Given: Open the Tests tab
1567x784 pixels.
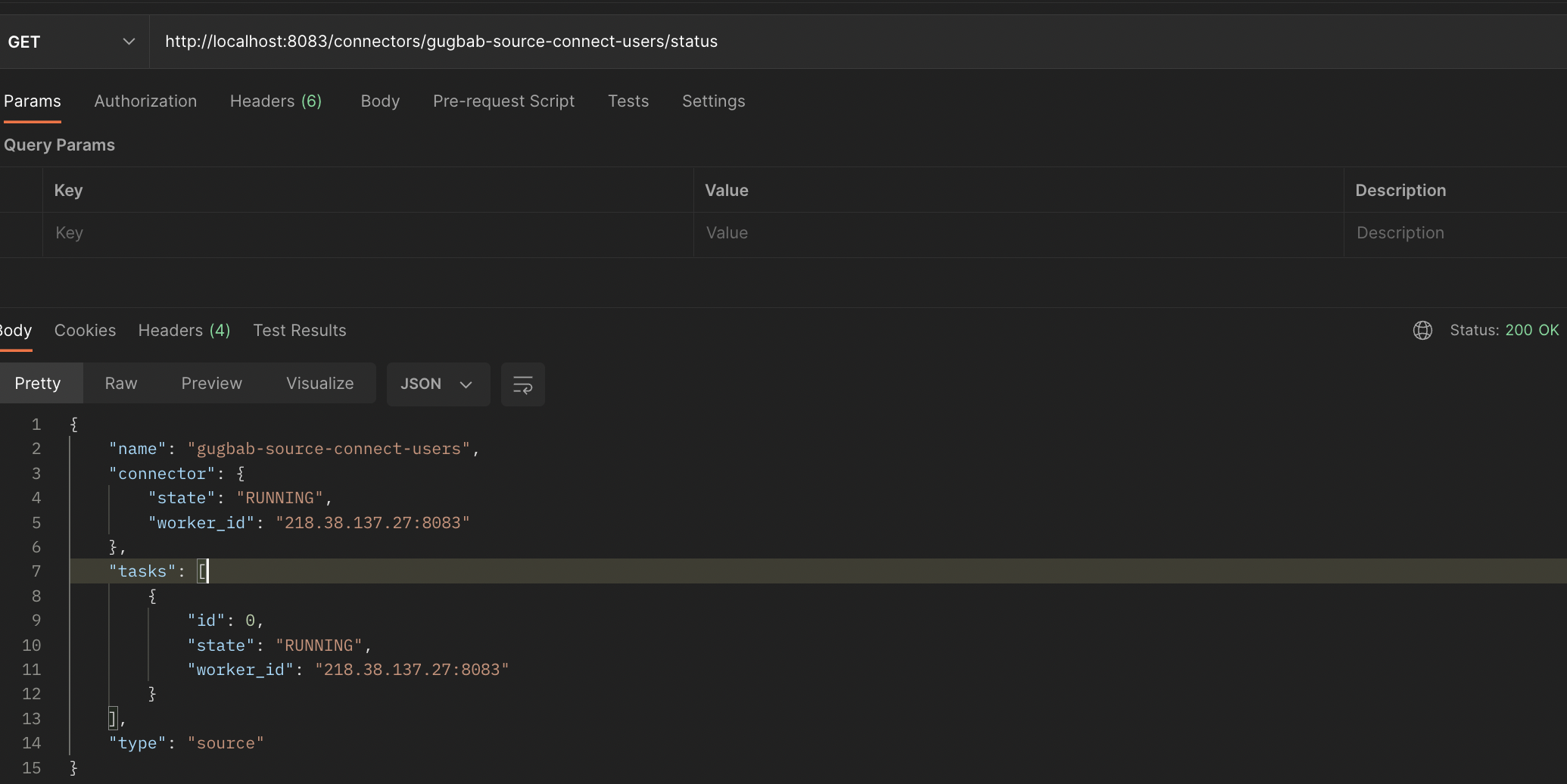Looking at the screenshot, I should [x=628, y=101].
